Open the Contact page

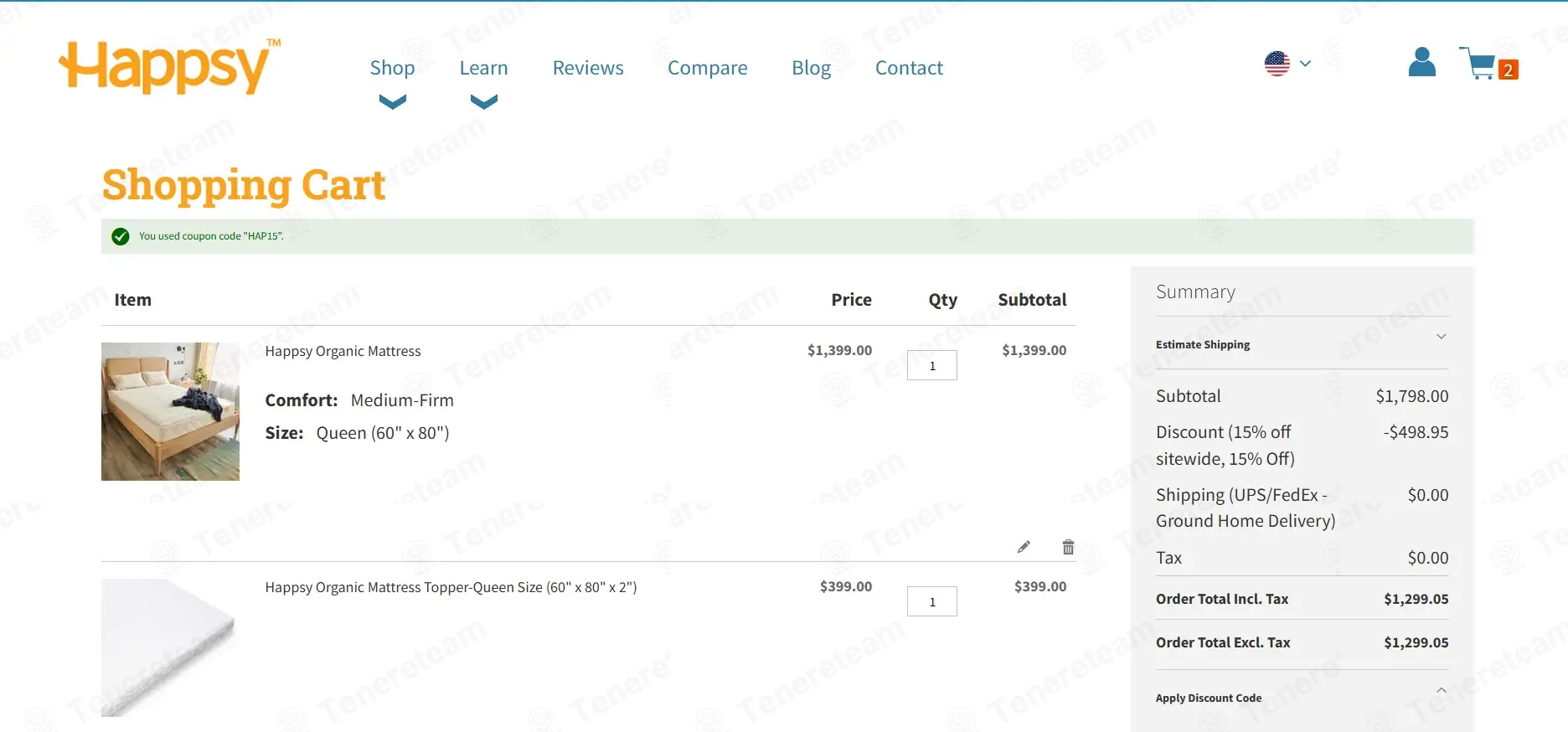(x=909, y=68)
